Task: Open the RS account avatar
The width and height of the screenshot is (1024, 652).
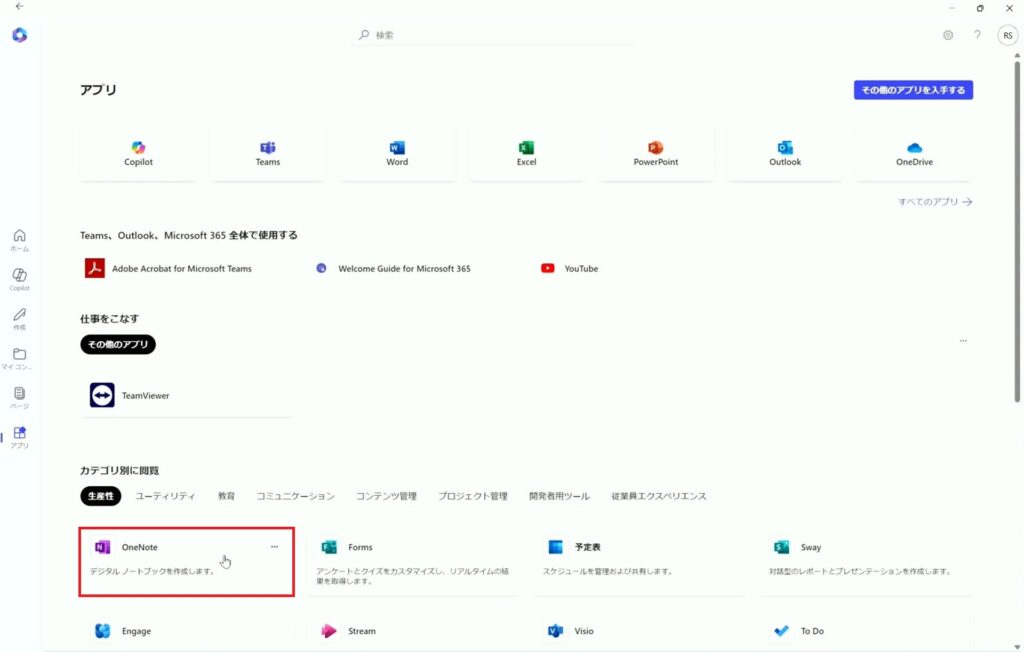Action: (x=1008, y=35)
